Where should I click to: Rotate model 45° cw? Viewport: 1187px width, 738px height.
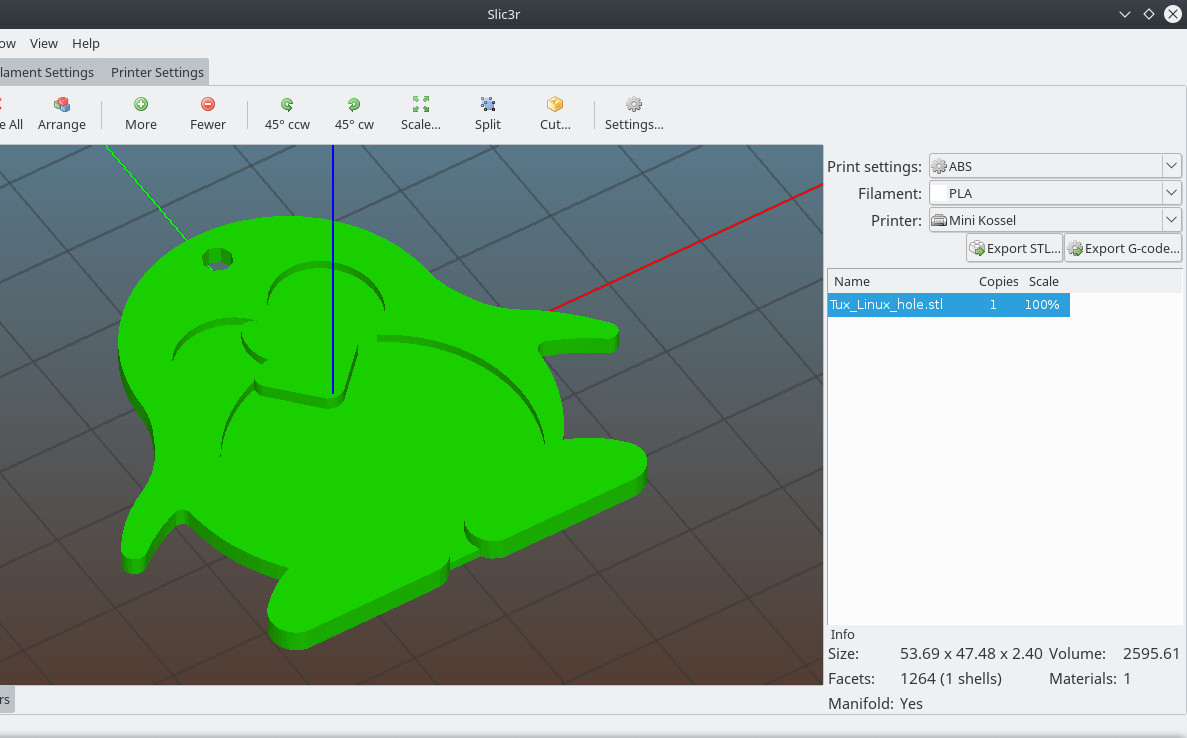(354, 114)
